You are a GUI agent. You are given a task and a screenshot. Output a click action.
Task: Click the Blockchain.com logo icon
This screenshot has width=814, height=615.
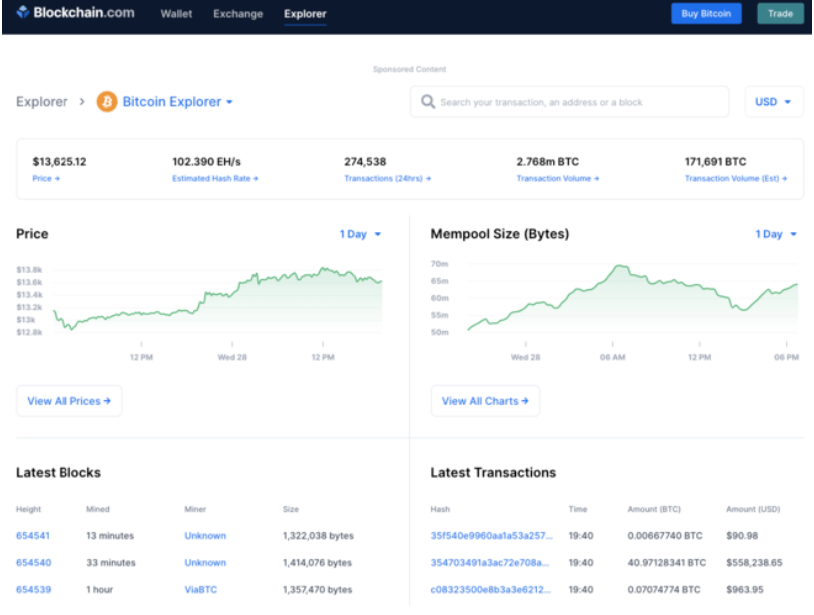point(22,13)
